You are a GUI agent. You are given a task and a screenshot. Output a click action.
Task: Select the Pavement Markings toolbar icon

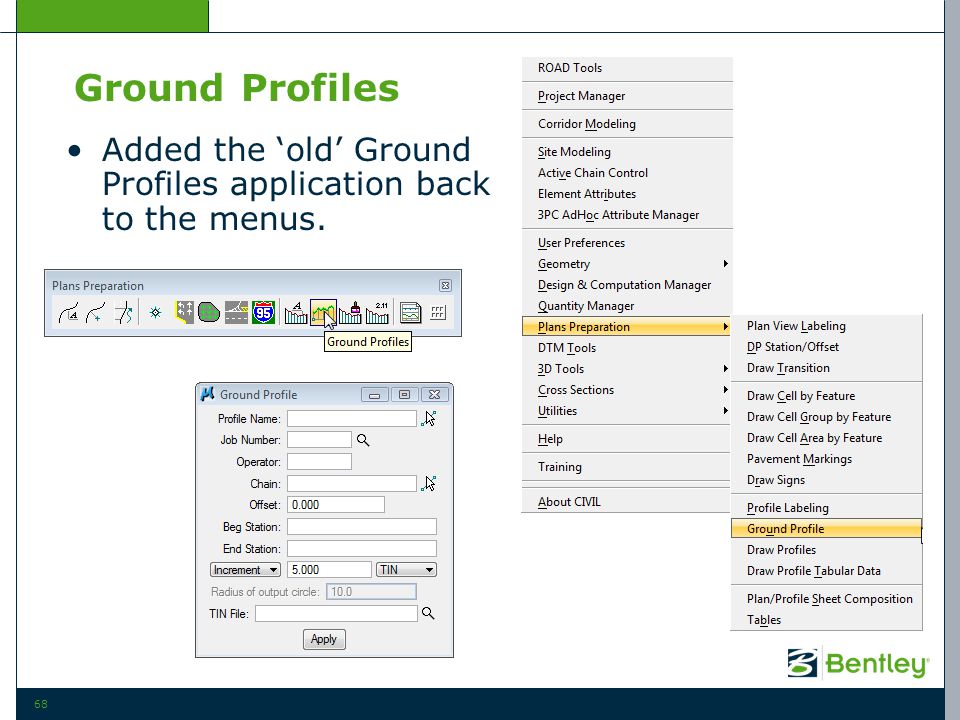pyautogui.click(x=236, y=313)
